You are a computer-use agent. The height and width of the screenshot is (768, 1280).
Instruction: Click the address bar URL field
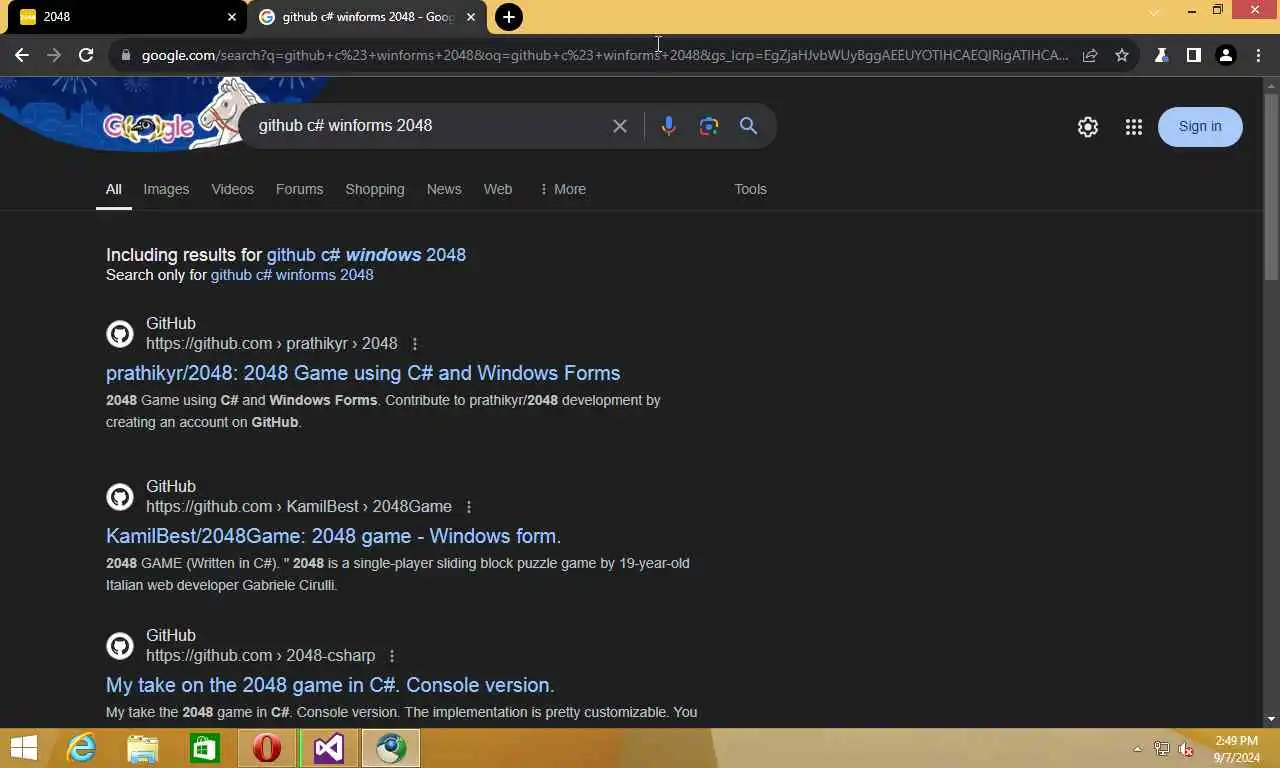click(605, 55)
